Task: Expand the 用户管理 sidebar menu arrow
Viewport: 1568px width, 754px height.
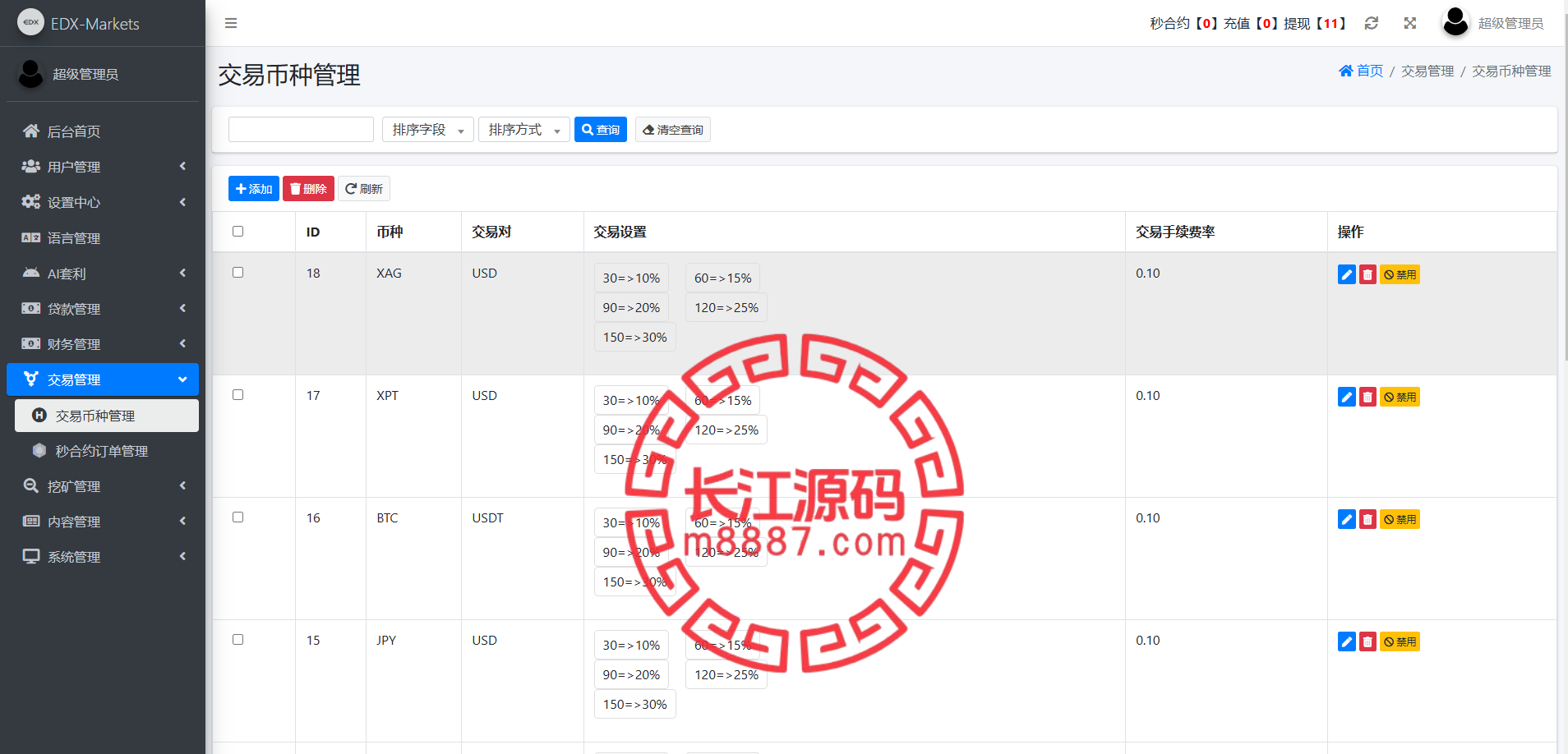Action: click(x=182, y=166)
